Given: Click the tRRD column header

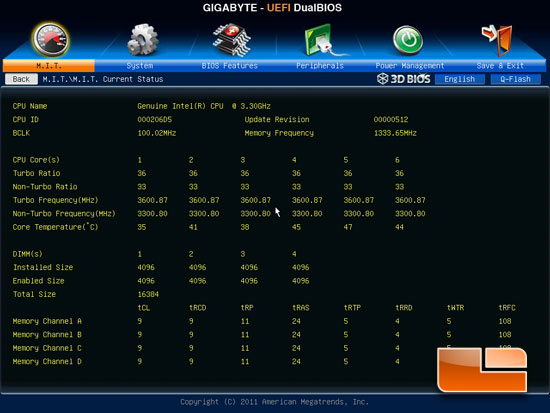Looking at the screenshot, I should tap(404, 308).
